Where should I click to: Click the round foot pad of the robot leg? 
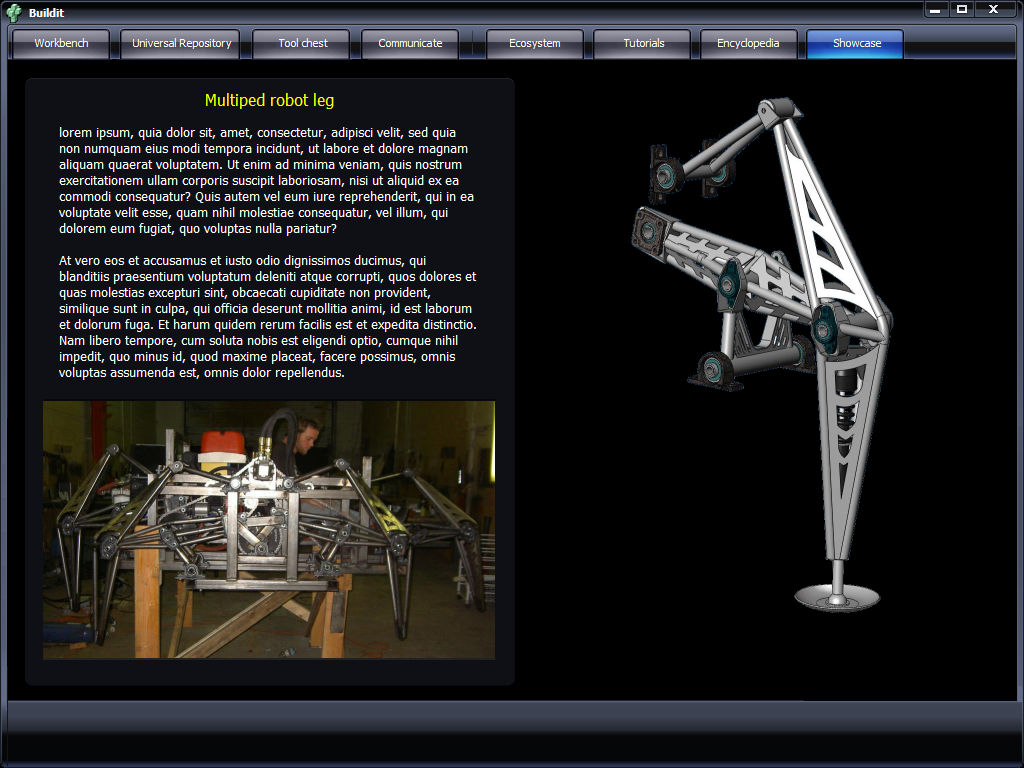click(837, 598)
